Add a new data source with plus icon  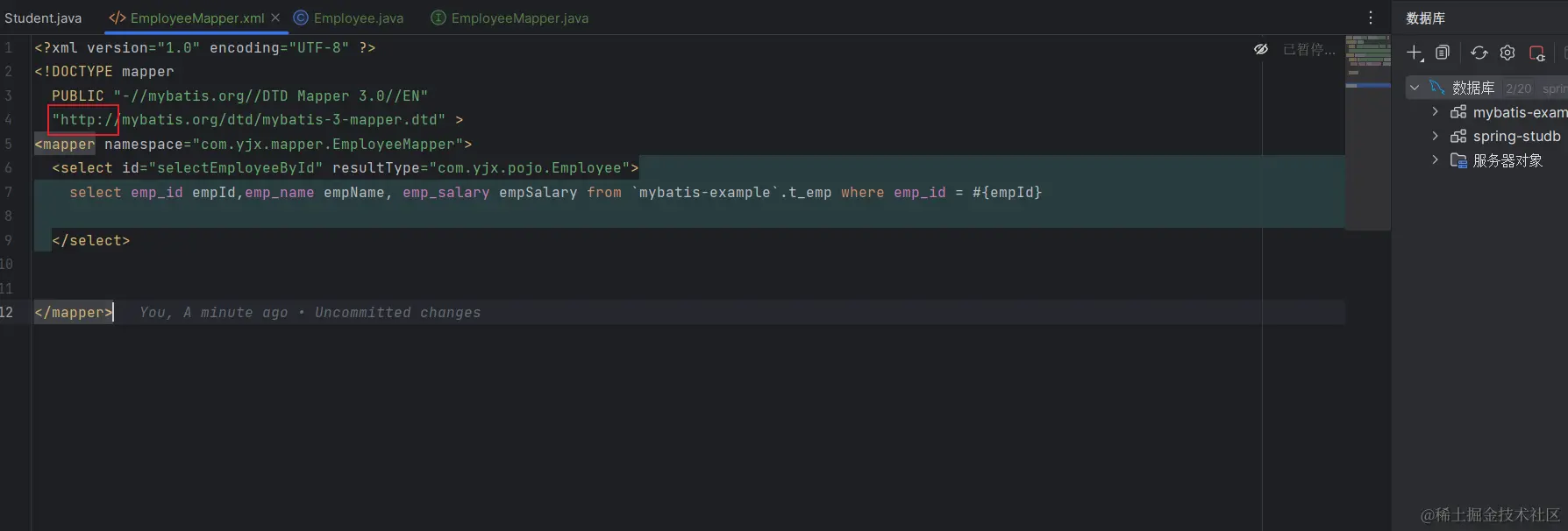[1415, 53]
